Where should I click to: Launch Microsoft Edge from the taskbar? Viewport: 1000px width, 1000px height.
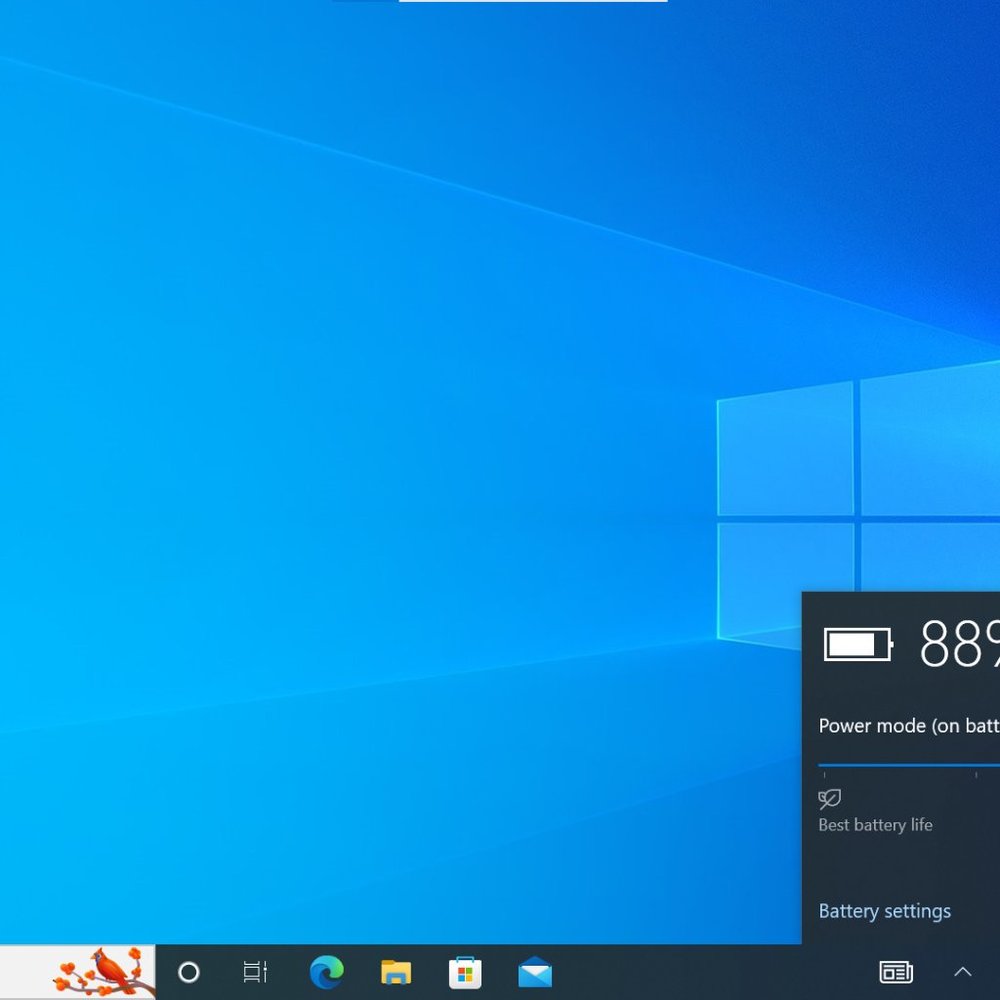(x=327, y=972)
